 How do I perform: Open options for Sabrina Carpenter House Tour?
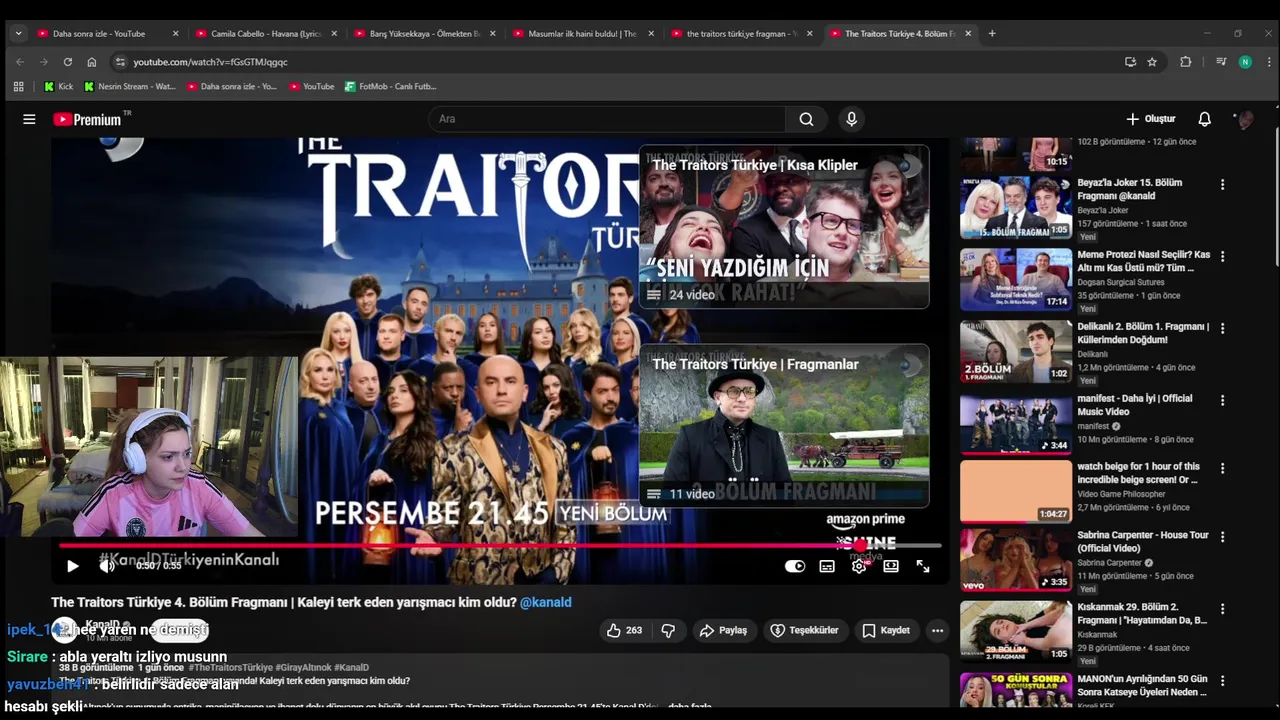coord(1222,537)
